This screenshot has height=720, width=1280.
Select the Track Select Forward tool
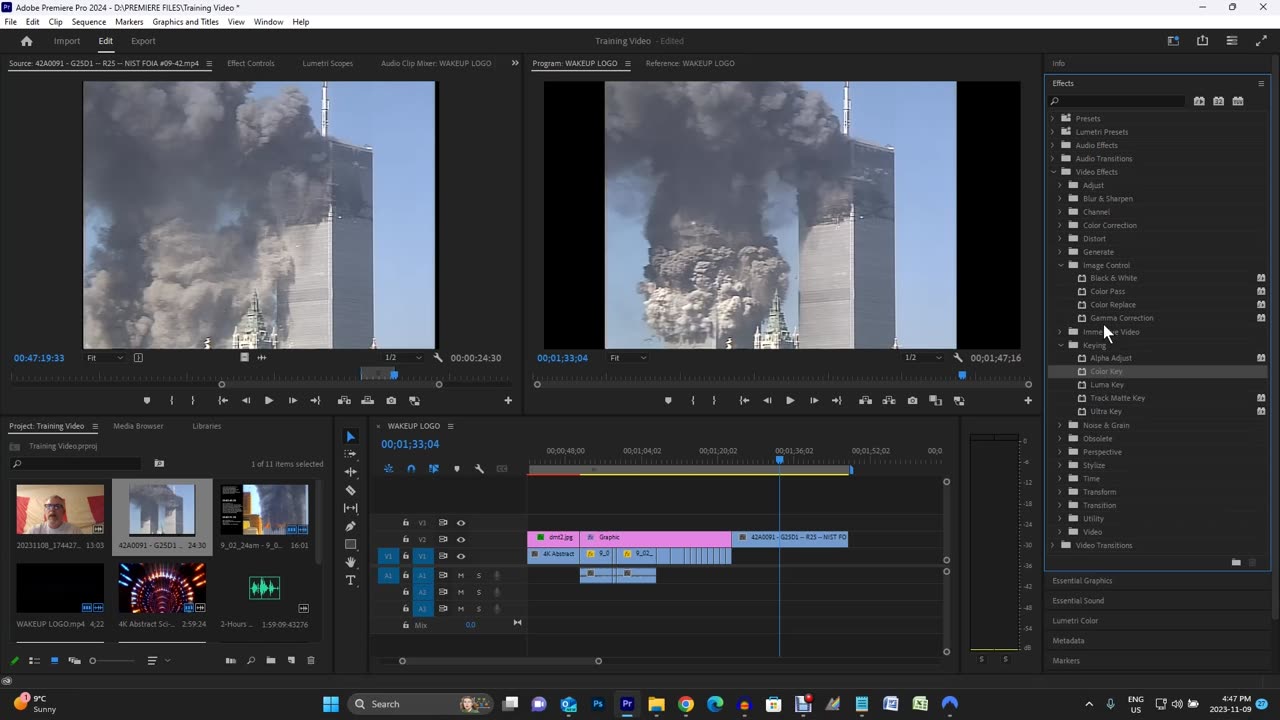(350, 454)
